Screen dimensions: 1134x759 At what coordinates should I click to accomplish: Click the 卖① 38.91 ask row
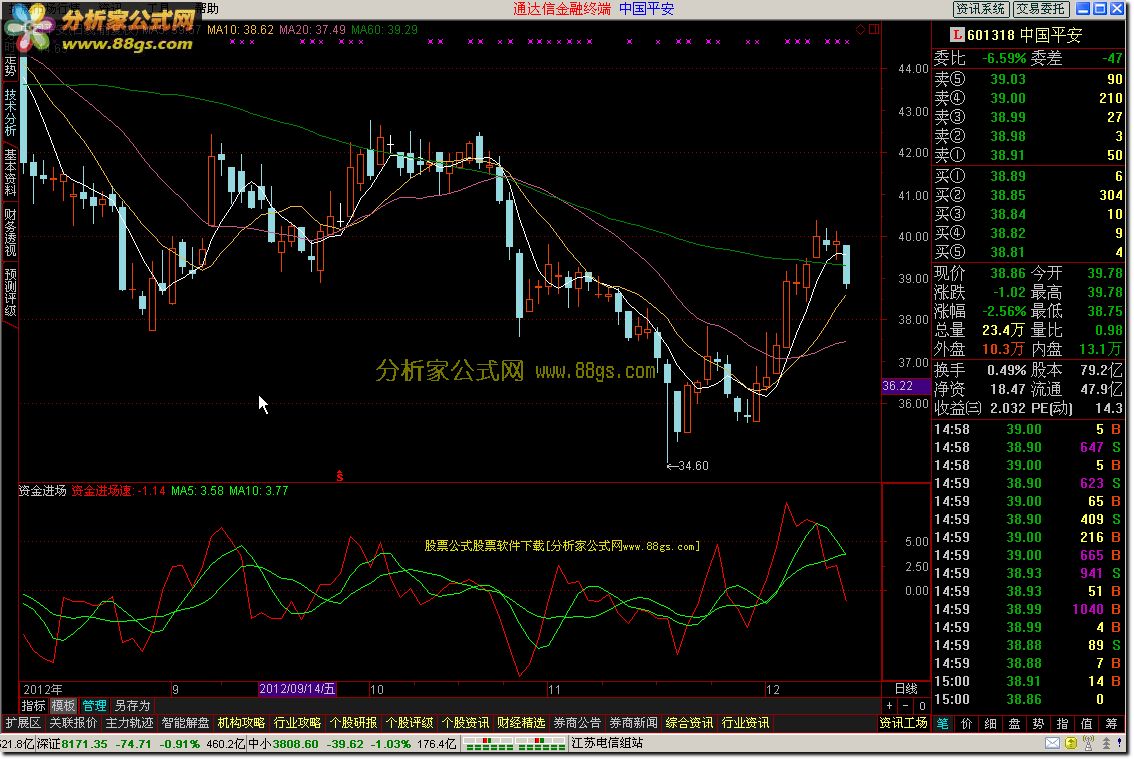[1028, 155]
